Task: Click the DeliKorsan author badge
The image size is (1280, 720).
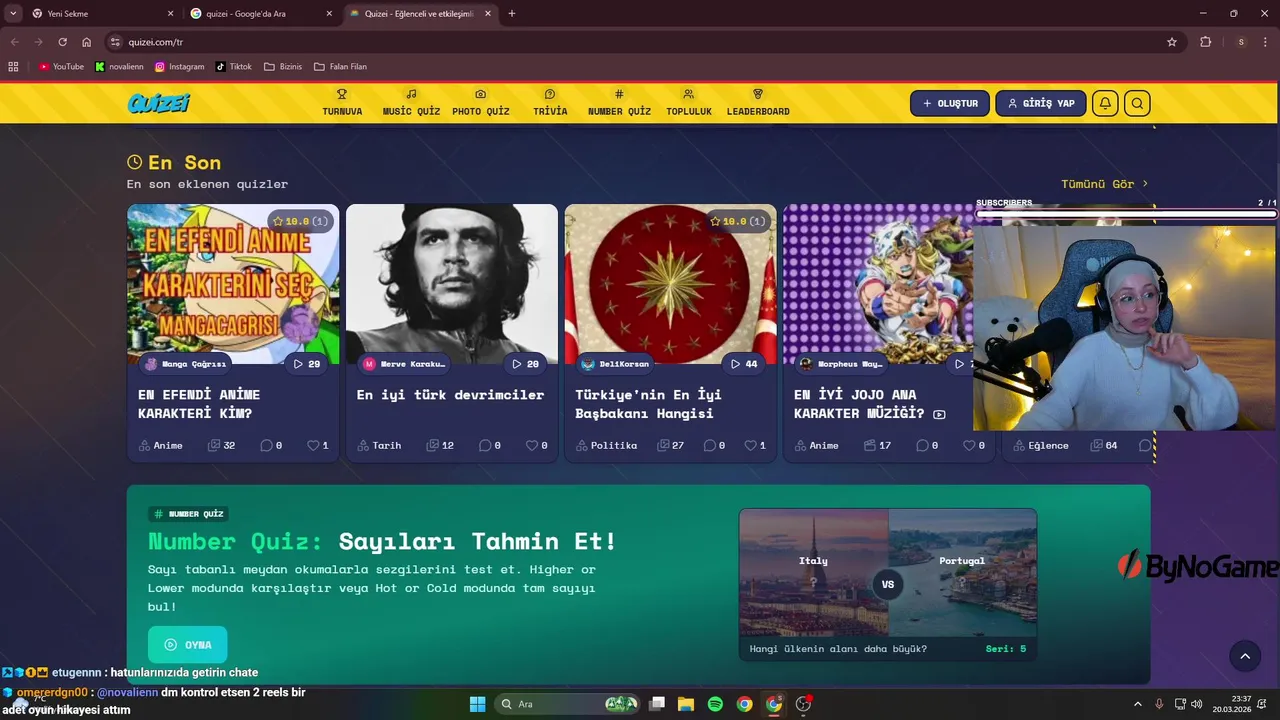Action: point(616,364)
